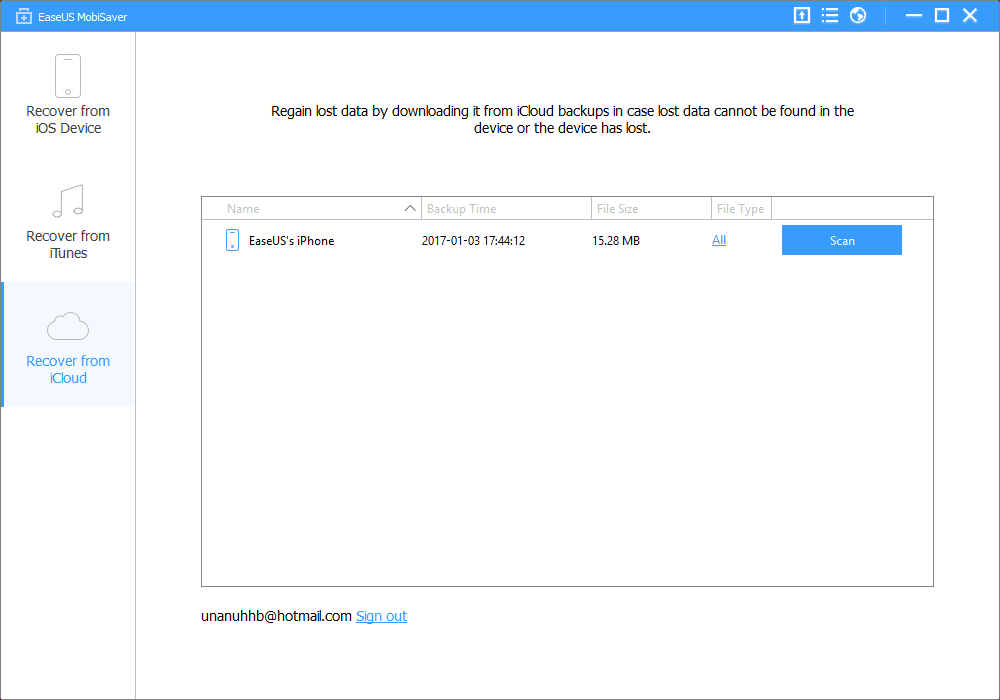Select Recover from iCloud tab label

[x=68, y=369]
